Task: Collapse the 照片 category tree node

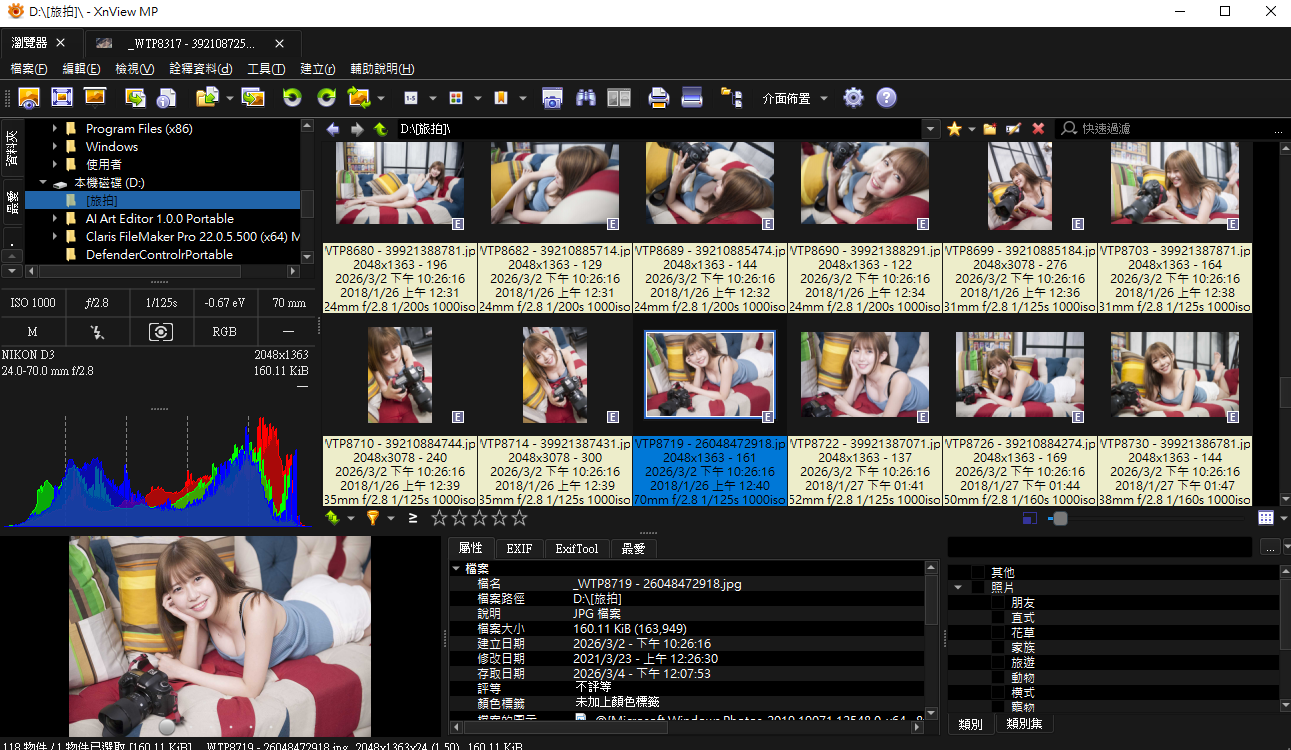Action: pos(958,588)
